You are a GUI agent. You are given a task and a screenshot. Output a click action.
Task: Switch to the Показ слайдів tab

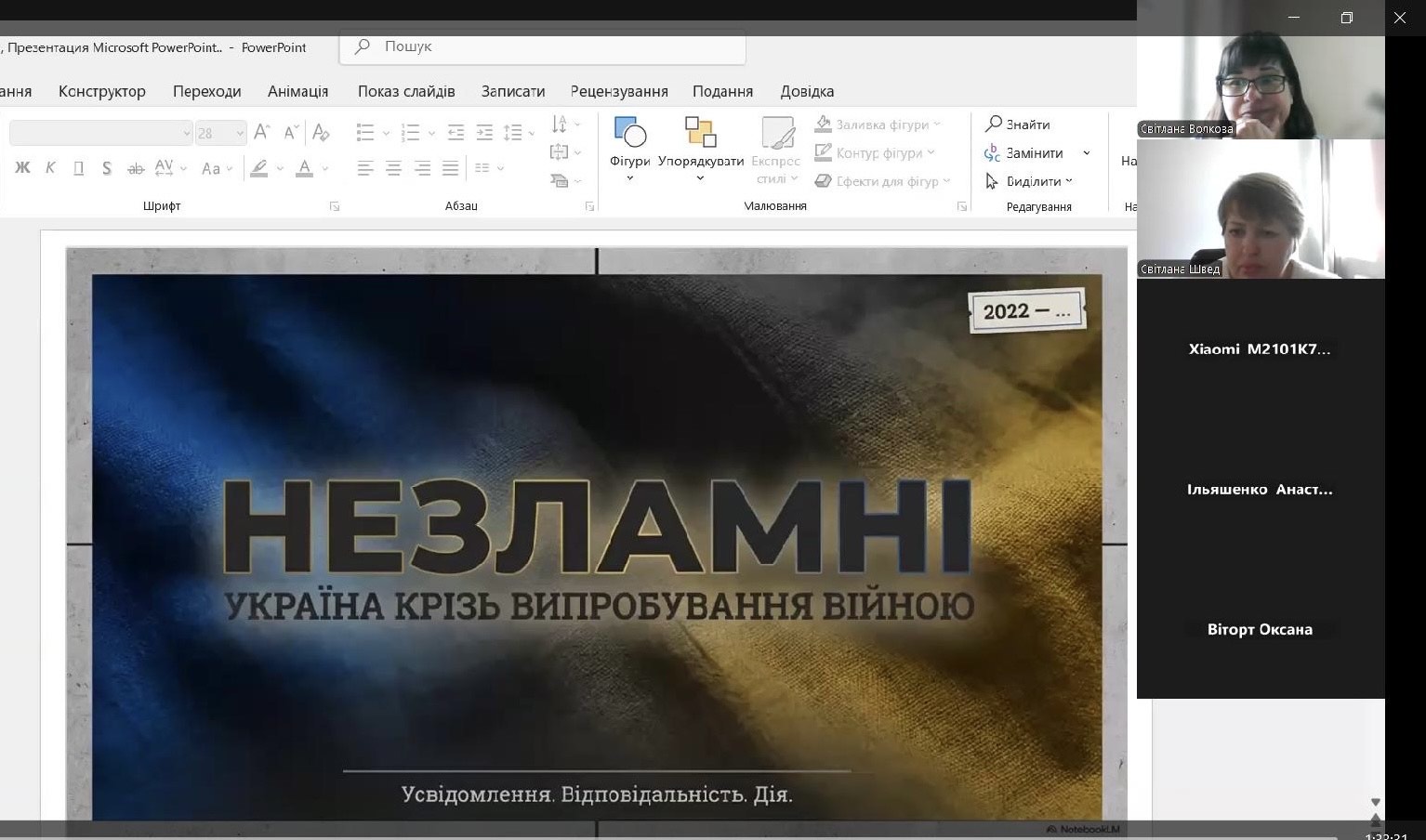(x=406, y=91)
